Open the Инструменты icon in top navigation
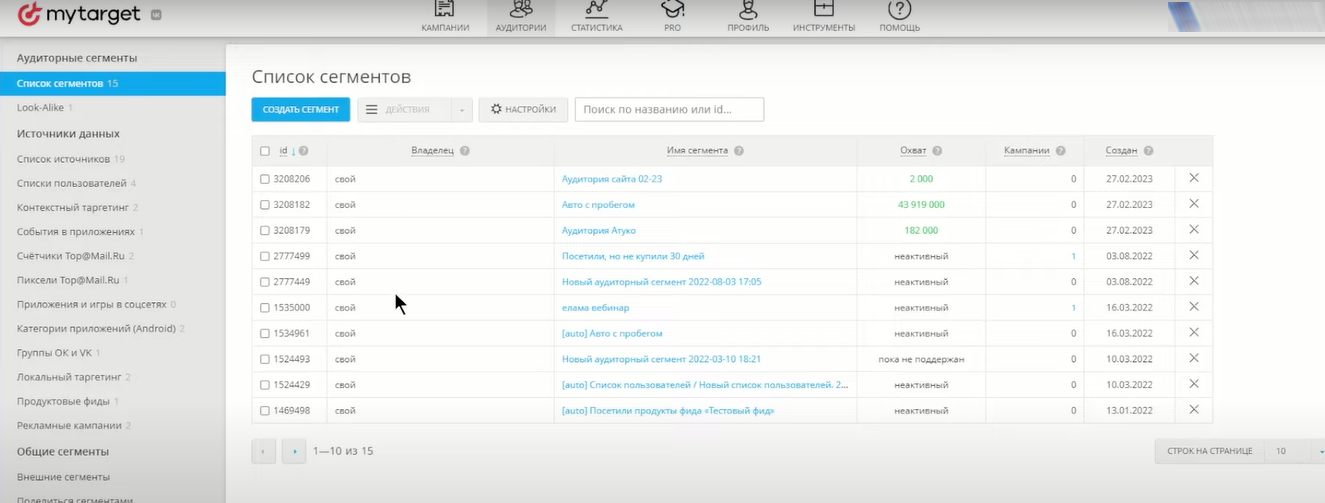Screen dimensions: 1325x503 click(824, 9)
